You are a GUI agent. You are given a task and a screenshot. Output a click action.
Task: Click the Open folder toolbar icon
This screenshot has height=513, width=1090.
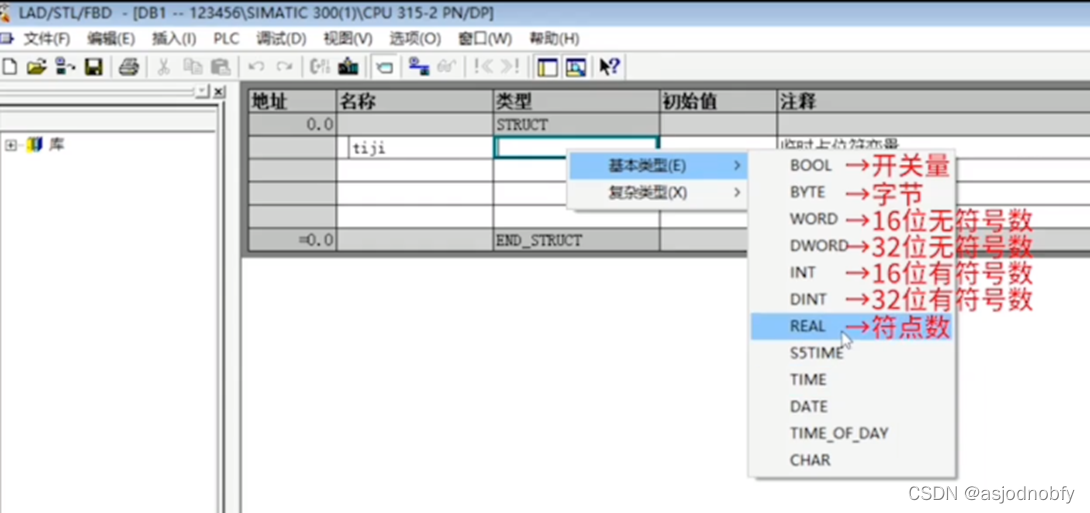tap(36, 67)
